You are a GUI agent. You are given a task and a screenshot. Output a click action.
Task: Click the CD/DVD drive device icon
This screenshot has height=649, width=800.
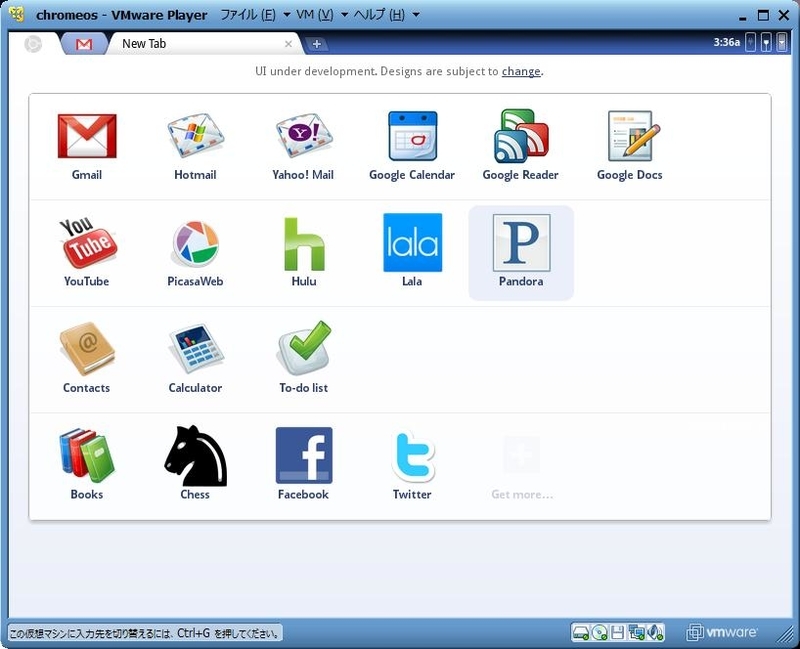(x=599, y=633)
